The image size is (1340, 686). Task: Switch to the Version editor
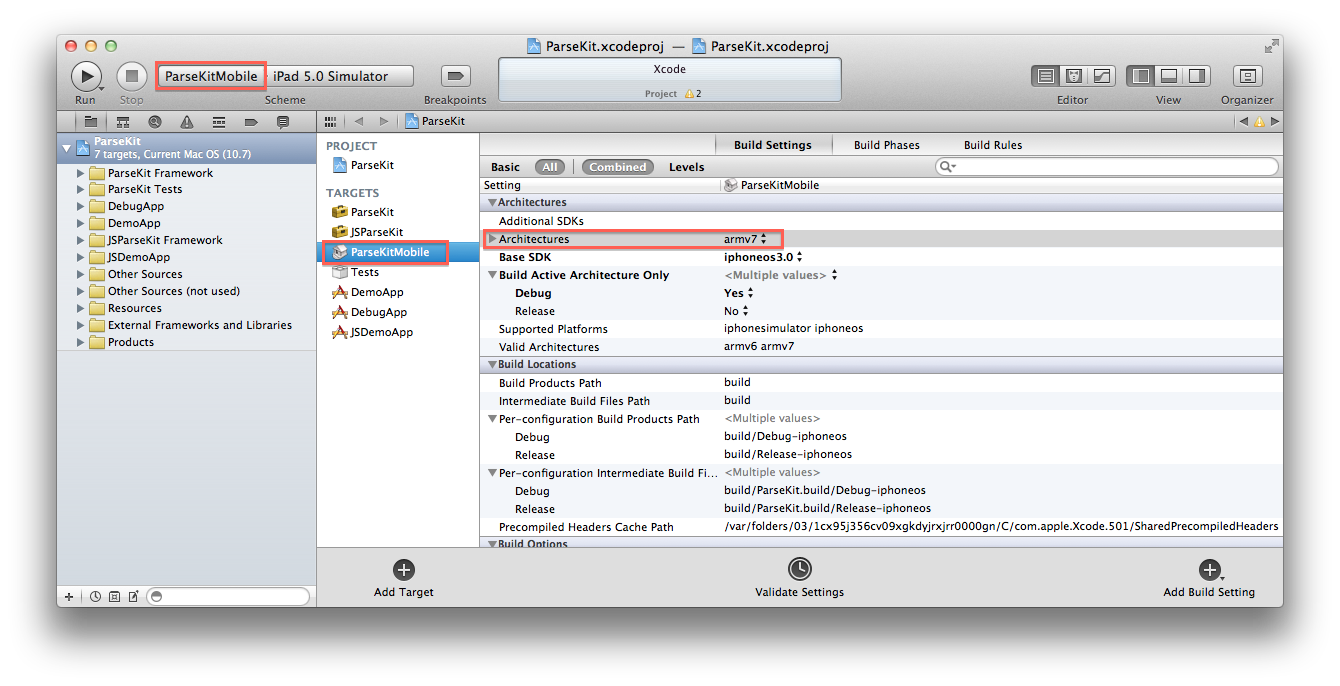[1102, 76]
